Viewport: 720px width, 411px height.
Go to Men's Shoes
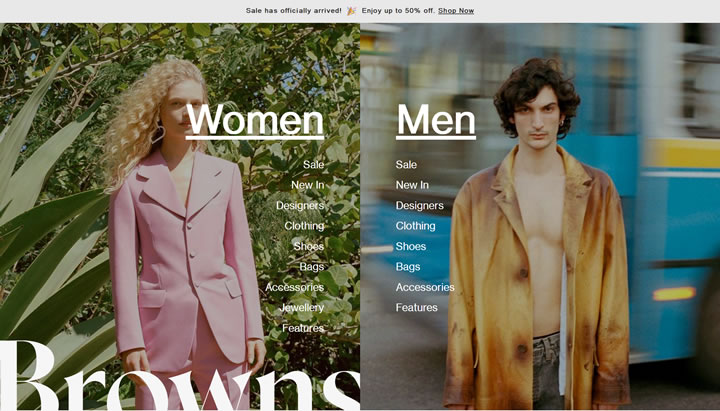tap(410, 246)
